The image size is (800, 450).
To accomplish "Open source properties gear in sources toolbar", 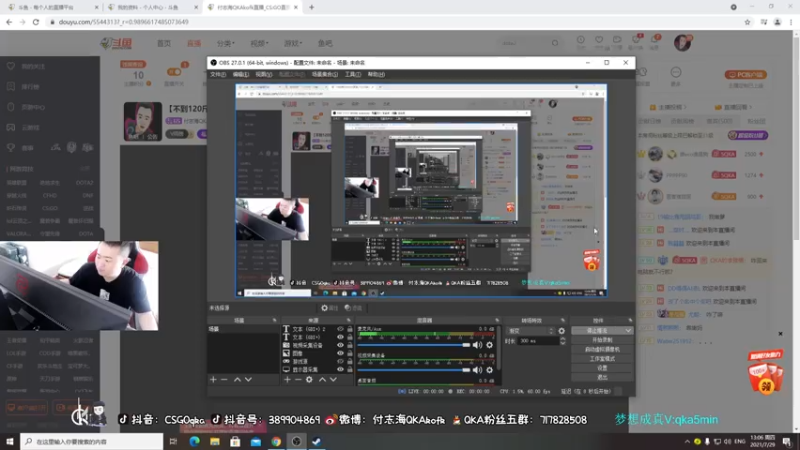I will tap(309, 380).
